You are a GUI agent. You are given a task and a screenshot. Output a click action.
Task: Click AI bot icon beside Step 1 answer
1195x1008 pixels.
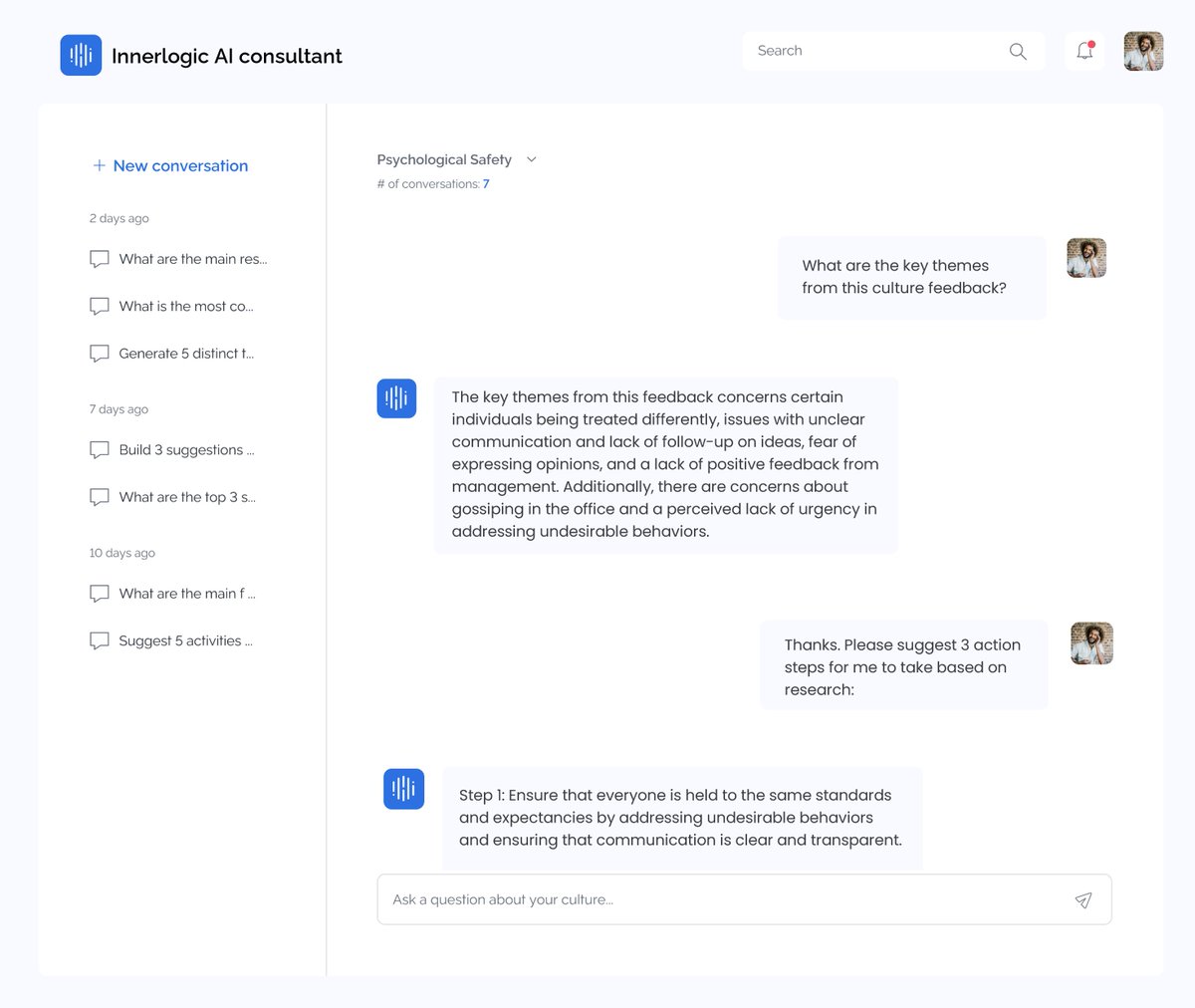click(x=404, y=789)
